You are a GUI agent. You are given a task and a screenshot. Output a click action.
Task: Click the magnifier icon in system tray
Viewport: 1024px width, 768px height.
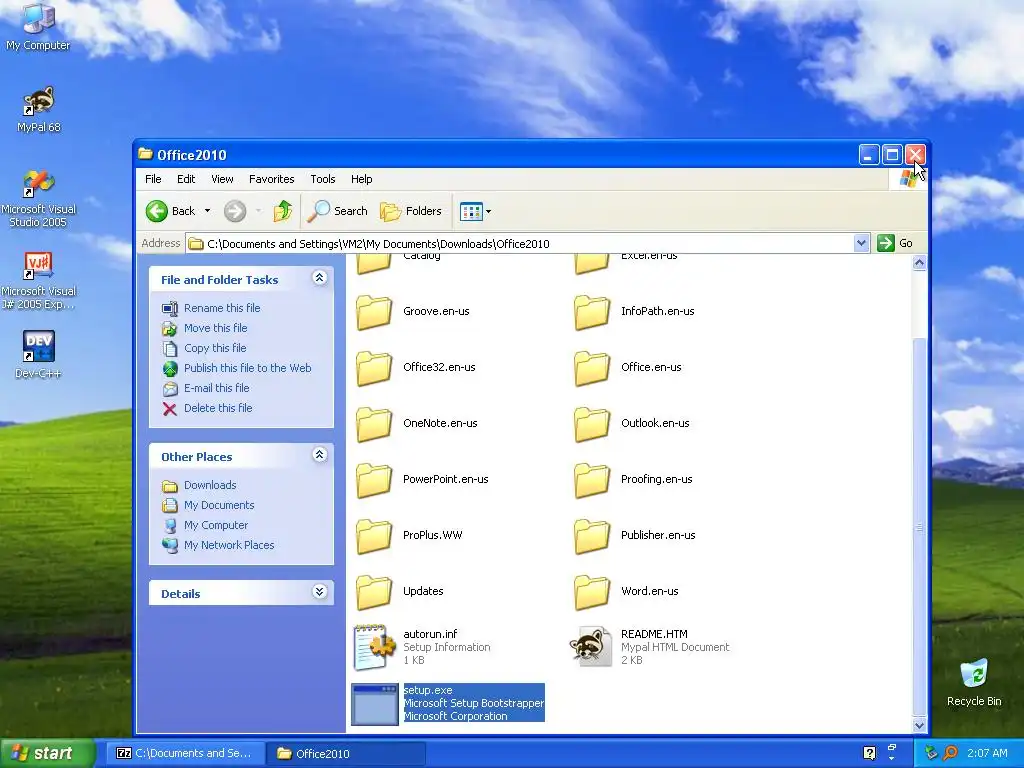coord(950,753)
